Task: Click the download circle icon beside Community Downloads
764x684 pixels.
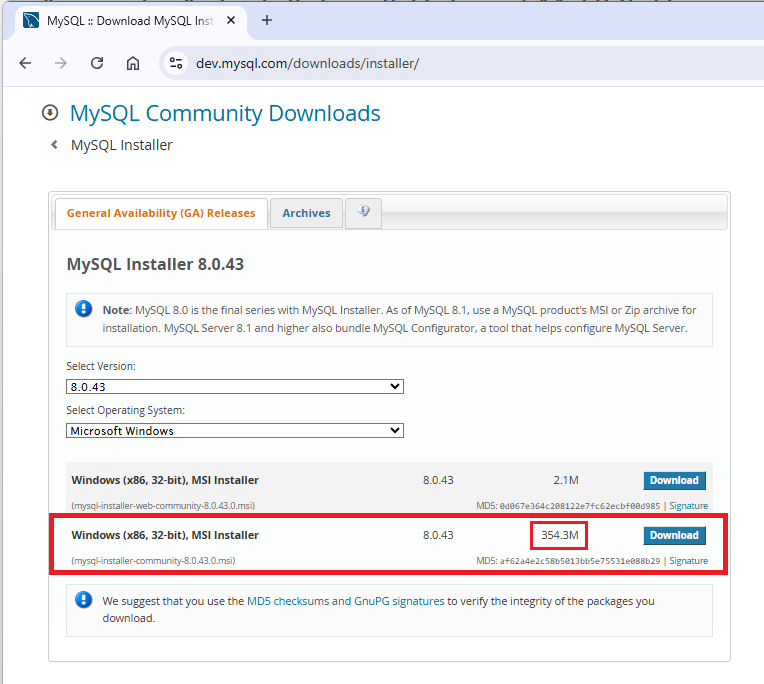Action: [50, 113]
